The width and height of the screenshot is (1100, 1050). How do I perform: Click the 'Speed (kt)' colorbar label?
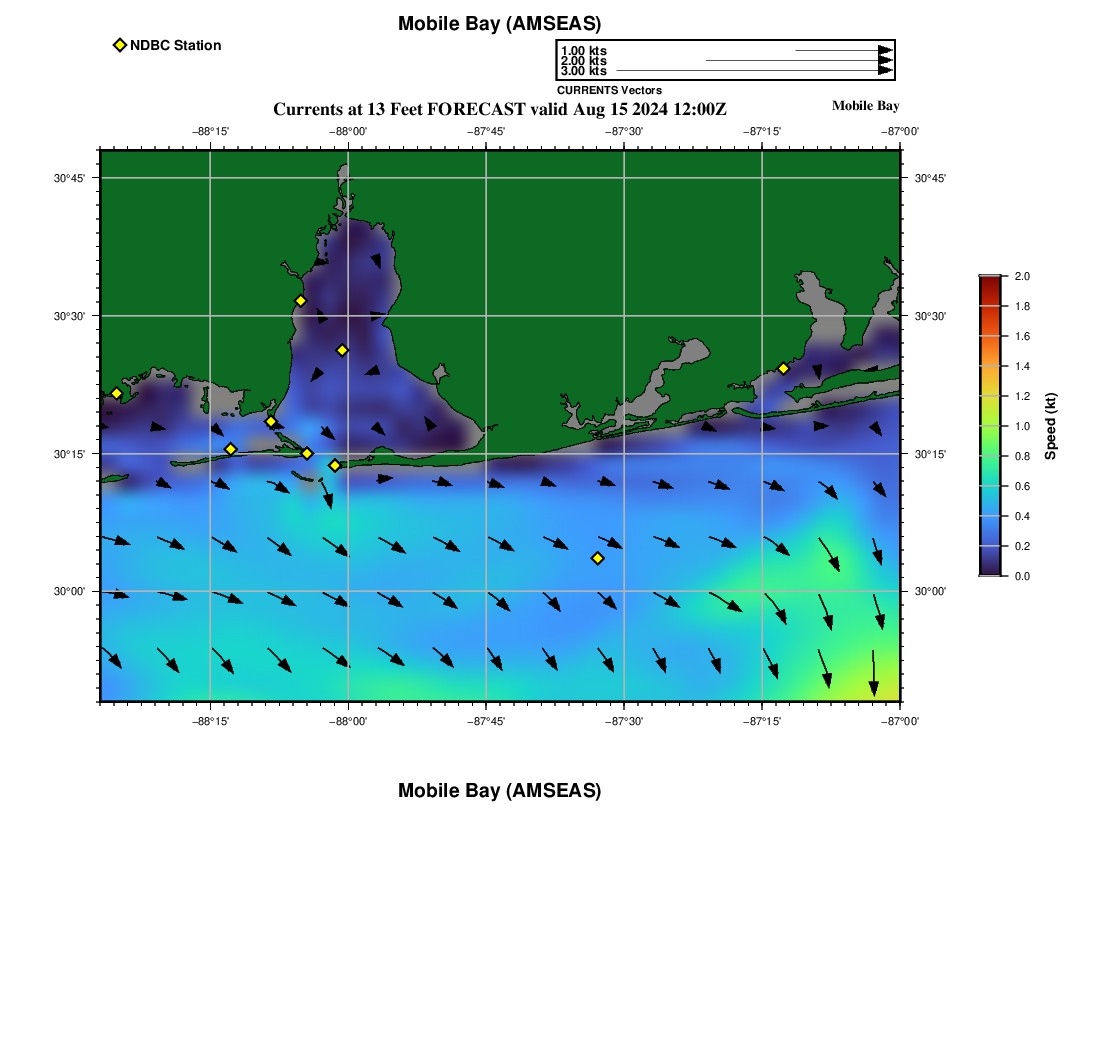click(1050, 426)
